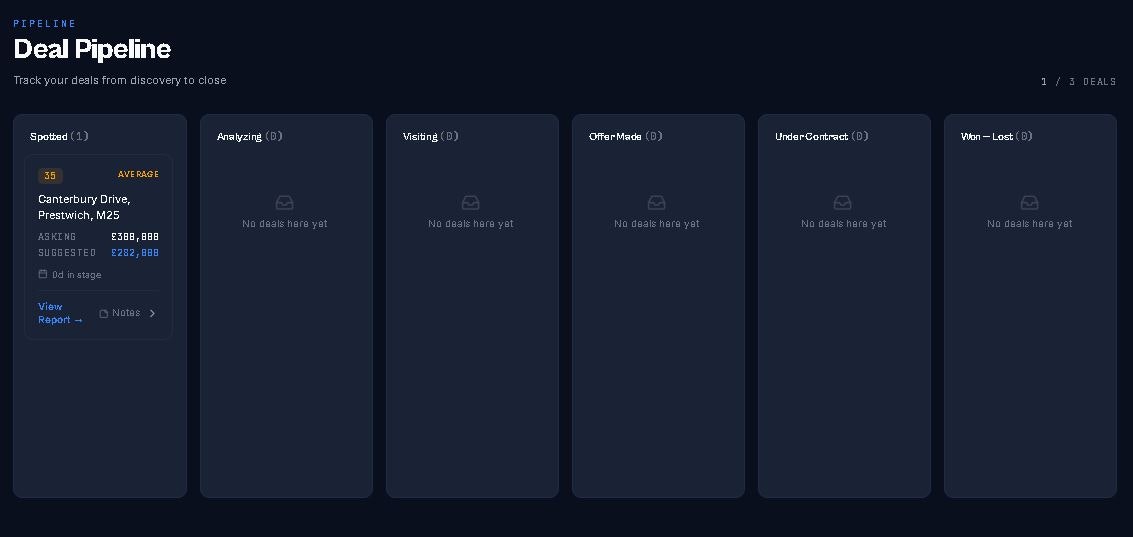1133x537 pixels.
Task: Click 'No deals here yet' in Visiting column
Action: [470, 223]
